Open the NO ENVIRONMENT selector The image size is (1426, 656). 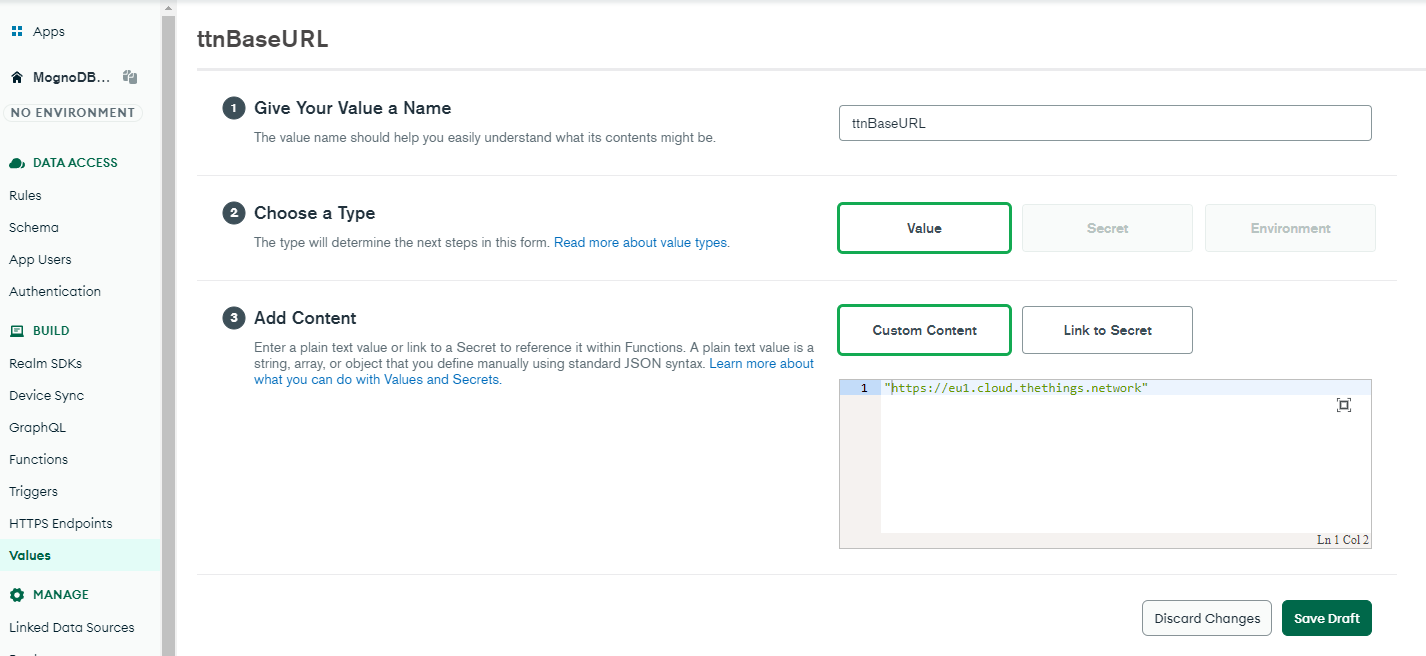tap(72, 113)
